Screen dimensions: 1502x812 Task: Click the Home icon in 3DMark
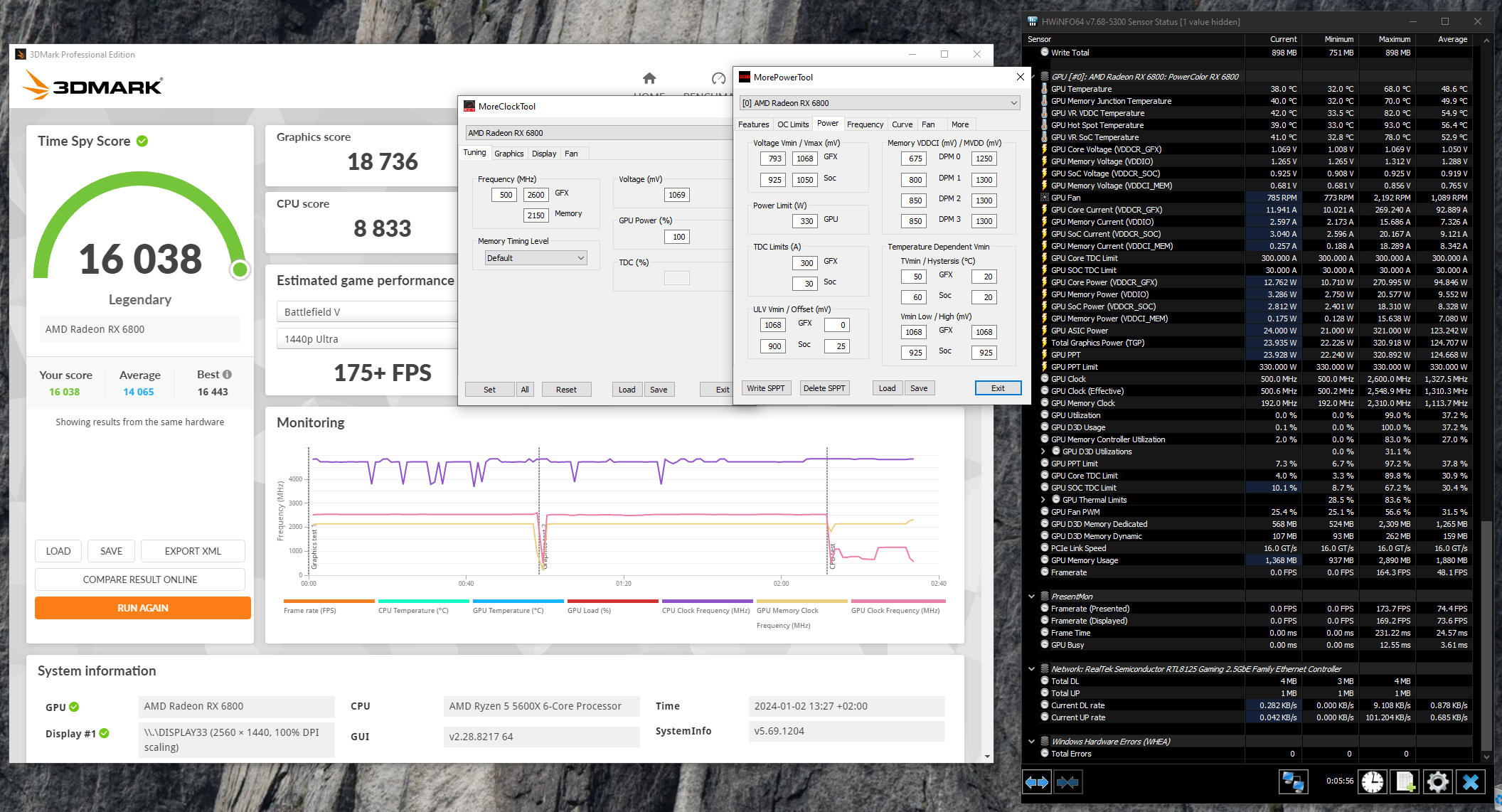pyautogui.click(x=649, y=78)
